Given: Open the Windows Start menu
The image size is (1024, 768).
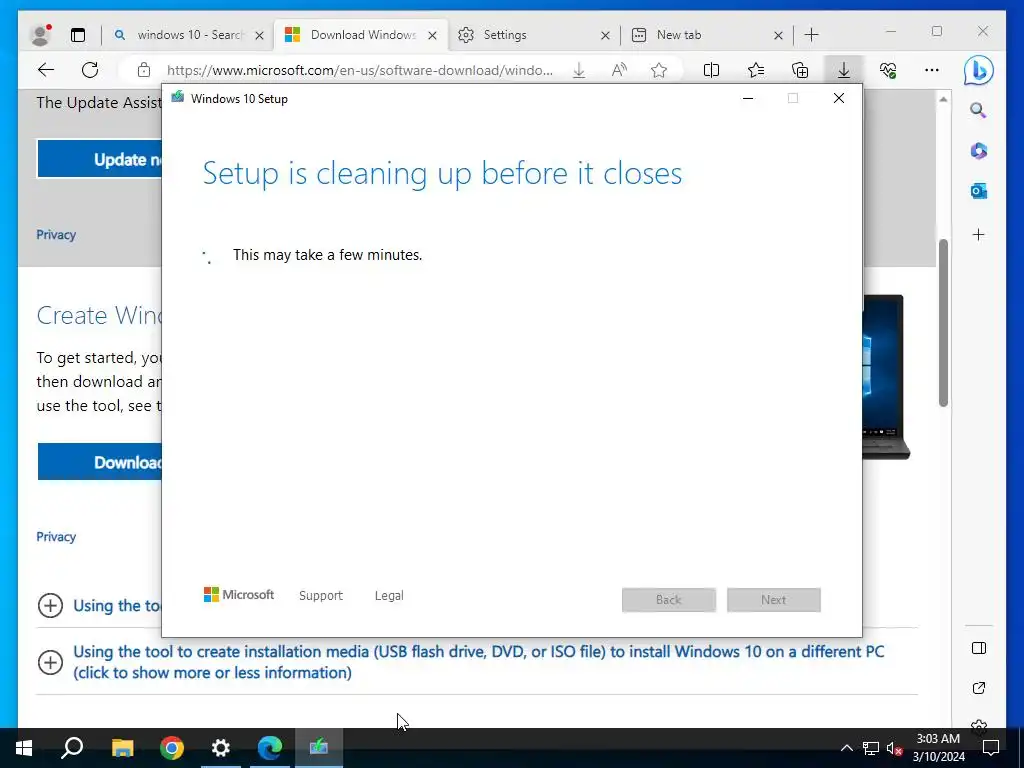Looking at the screenshot, I should point(24,747).
